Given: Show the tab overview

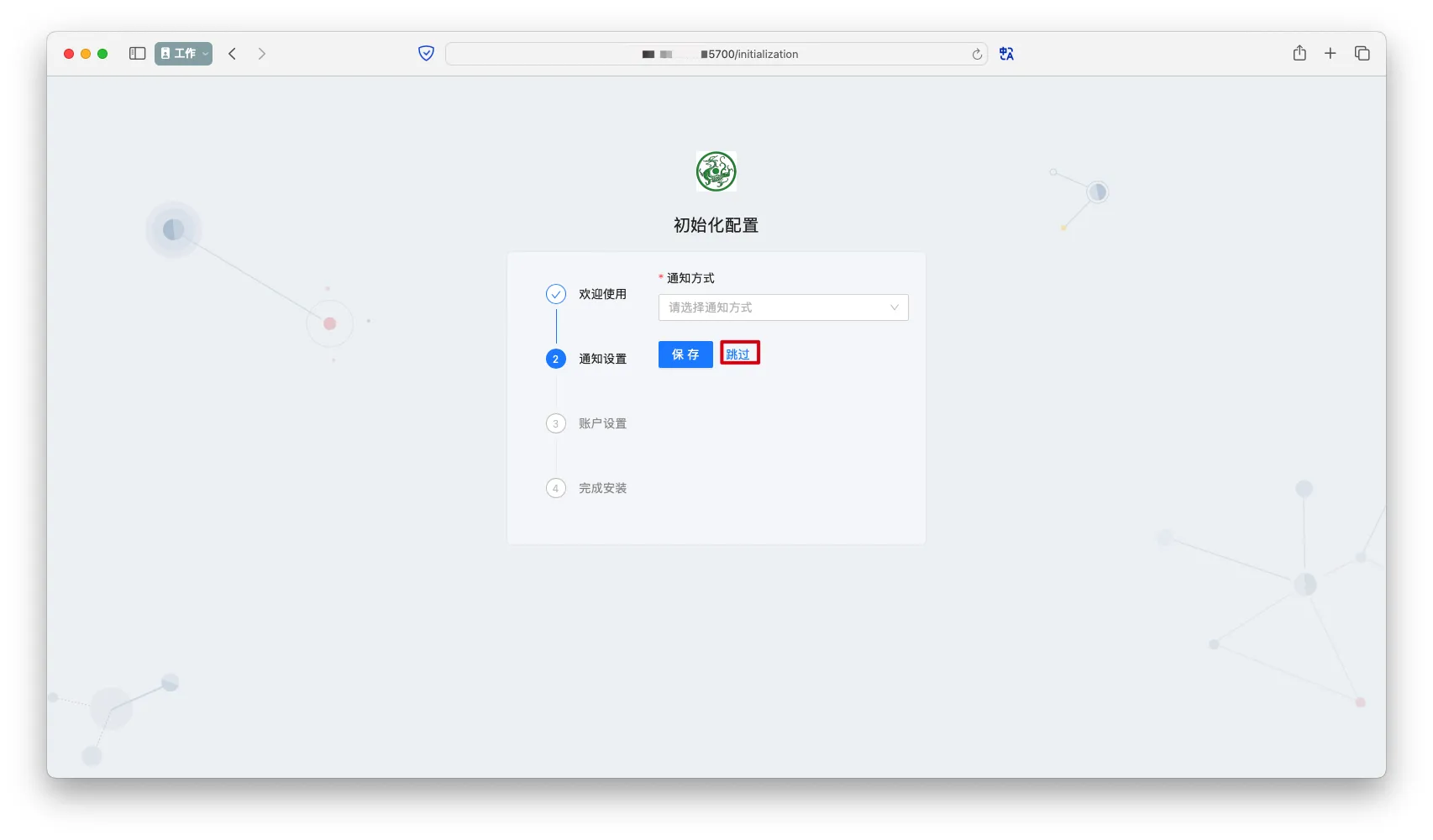Looking at the screenshot, I should coord(1362,54).
